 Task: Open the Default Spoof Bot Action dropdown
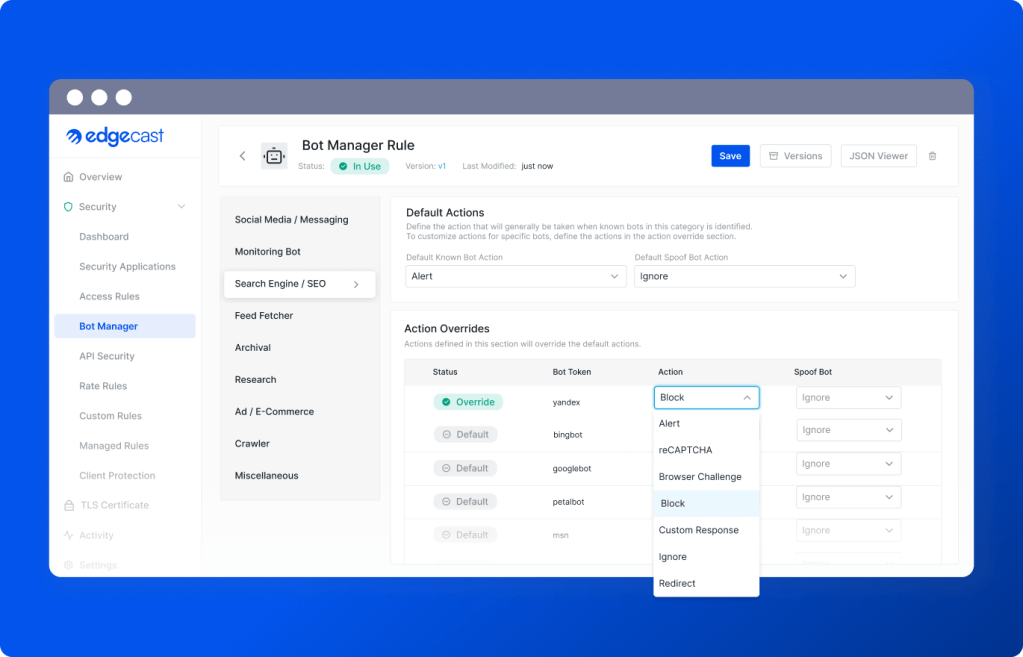[x=744, y=276]
